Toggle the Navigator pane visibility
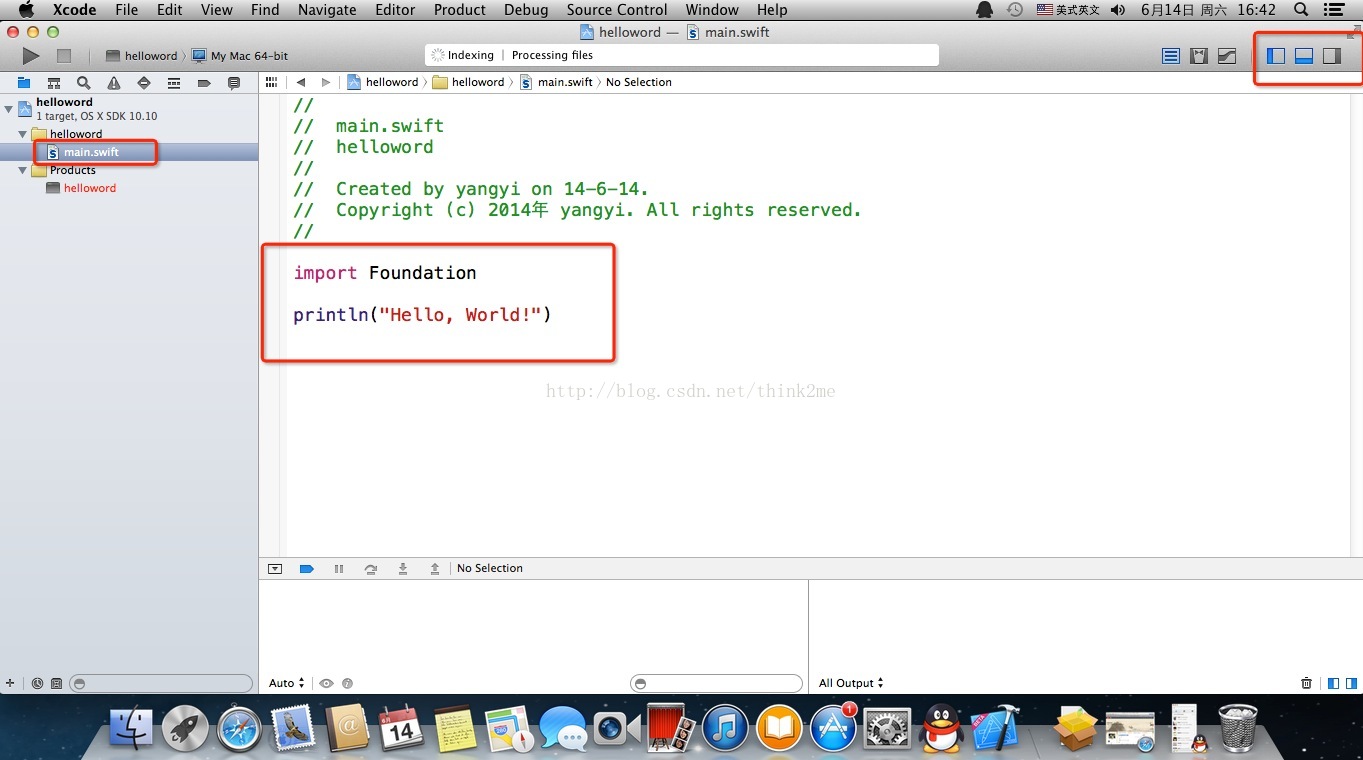Image resolution: width=1363 pixels, height=760 pixels. [1276, 56]
